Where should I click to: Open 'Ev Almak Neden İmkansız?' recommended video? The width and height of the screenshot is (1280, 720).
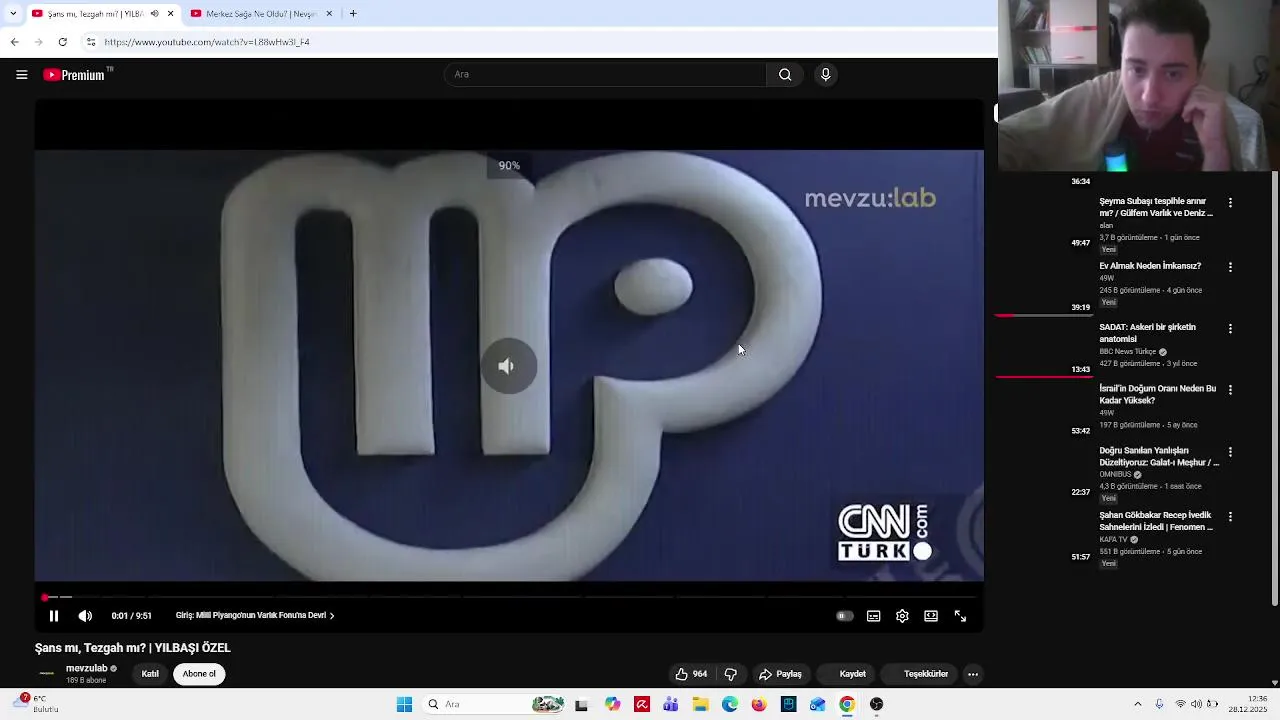click(x=1150, y=266)
